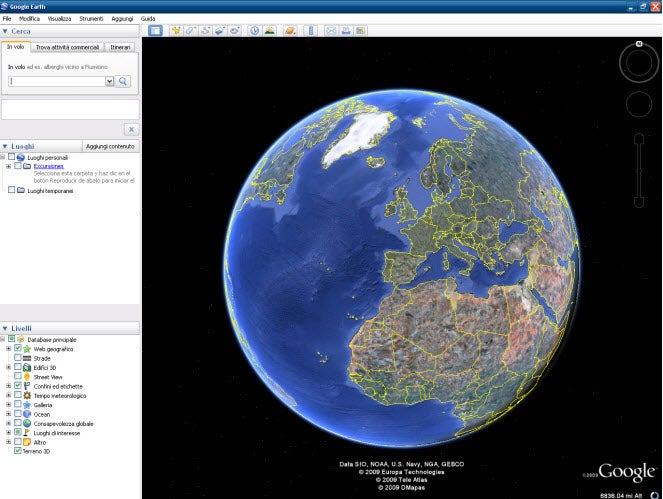663x499 pixels.
Task: Toggle the sidebar panel toolbar icon
Action: (x=155, y=30)
